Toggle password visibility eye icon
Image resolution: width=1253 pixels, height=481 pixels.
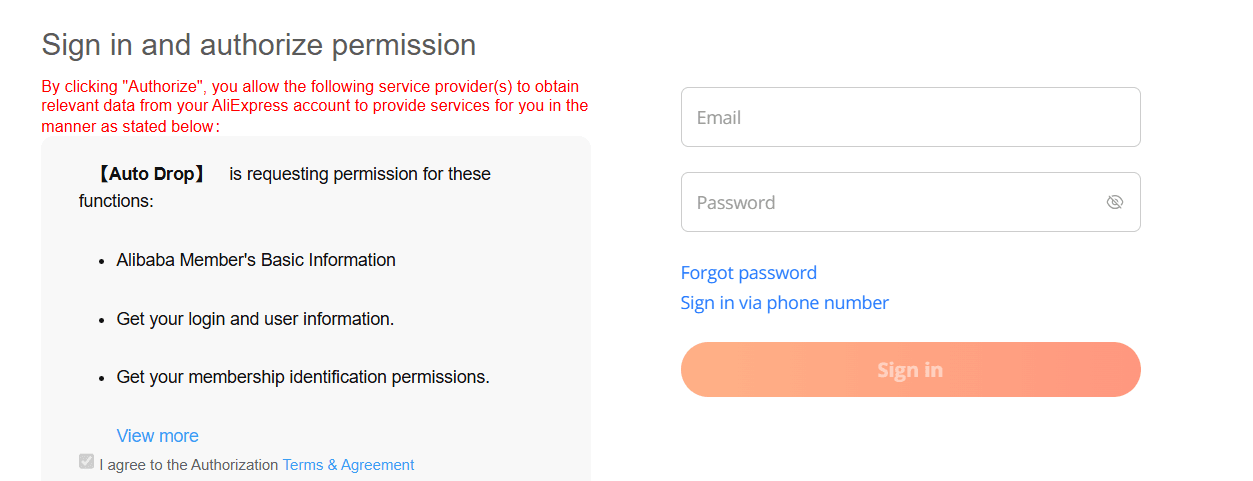1115,202
